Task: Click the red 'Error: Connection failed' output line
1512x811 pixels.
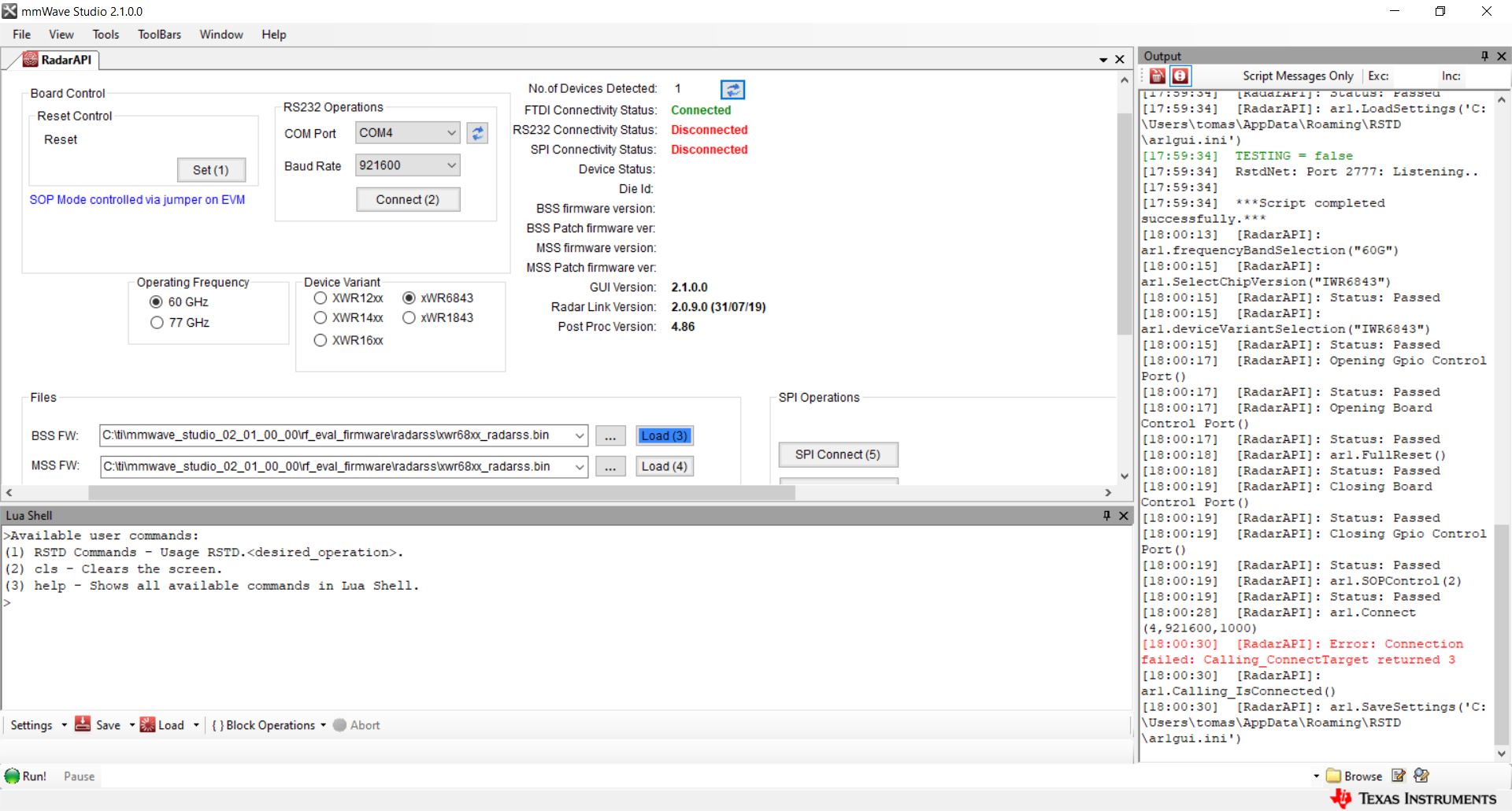Action: pos(1302,652)
